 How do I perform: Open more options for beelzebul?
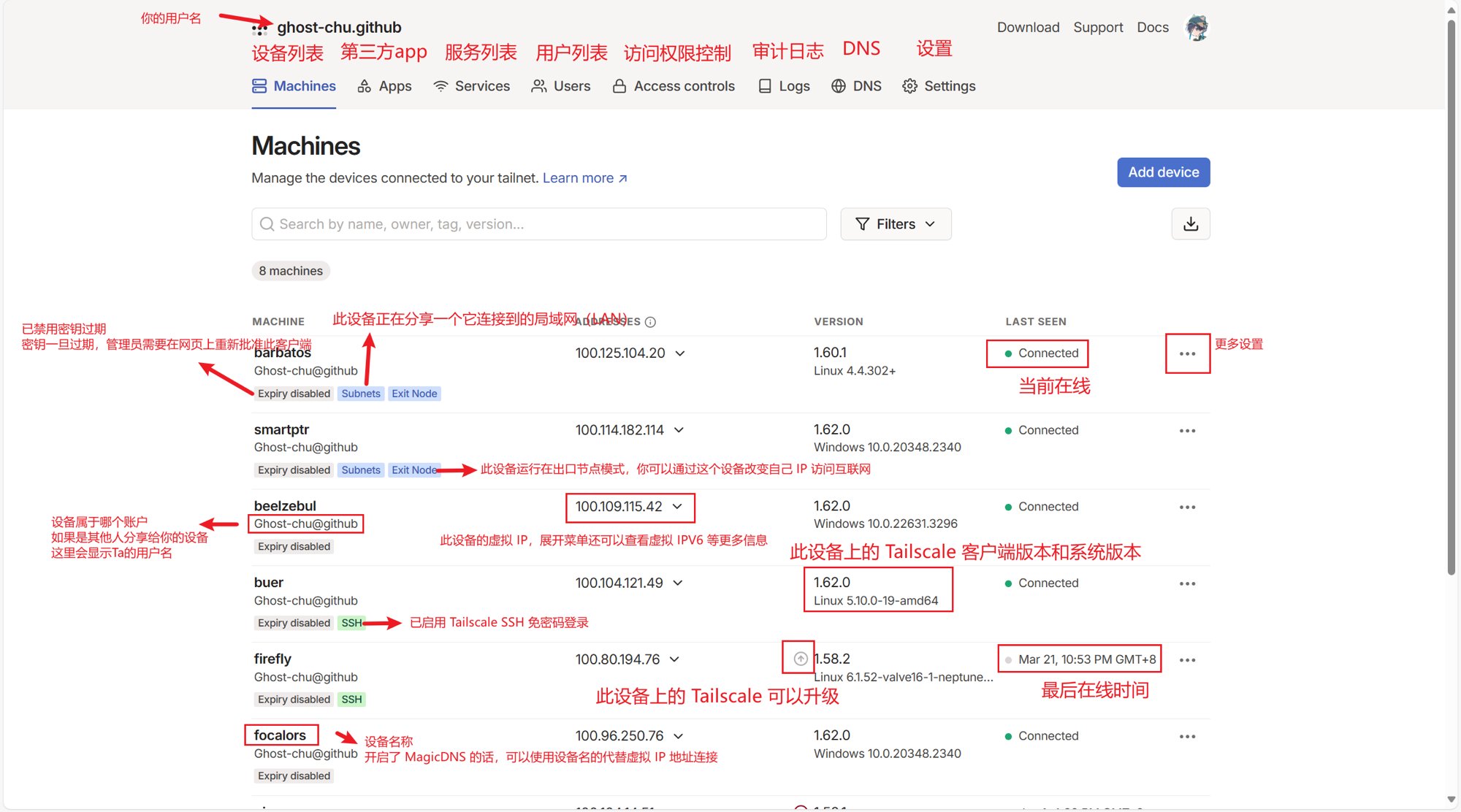click(1188, 507)
